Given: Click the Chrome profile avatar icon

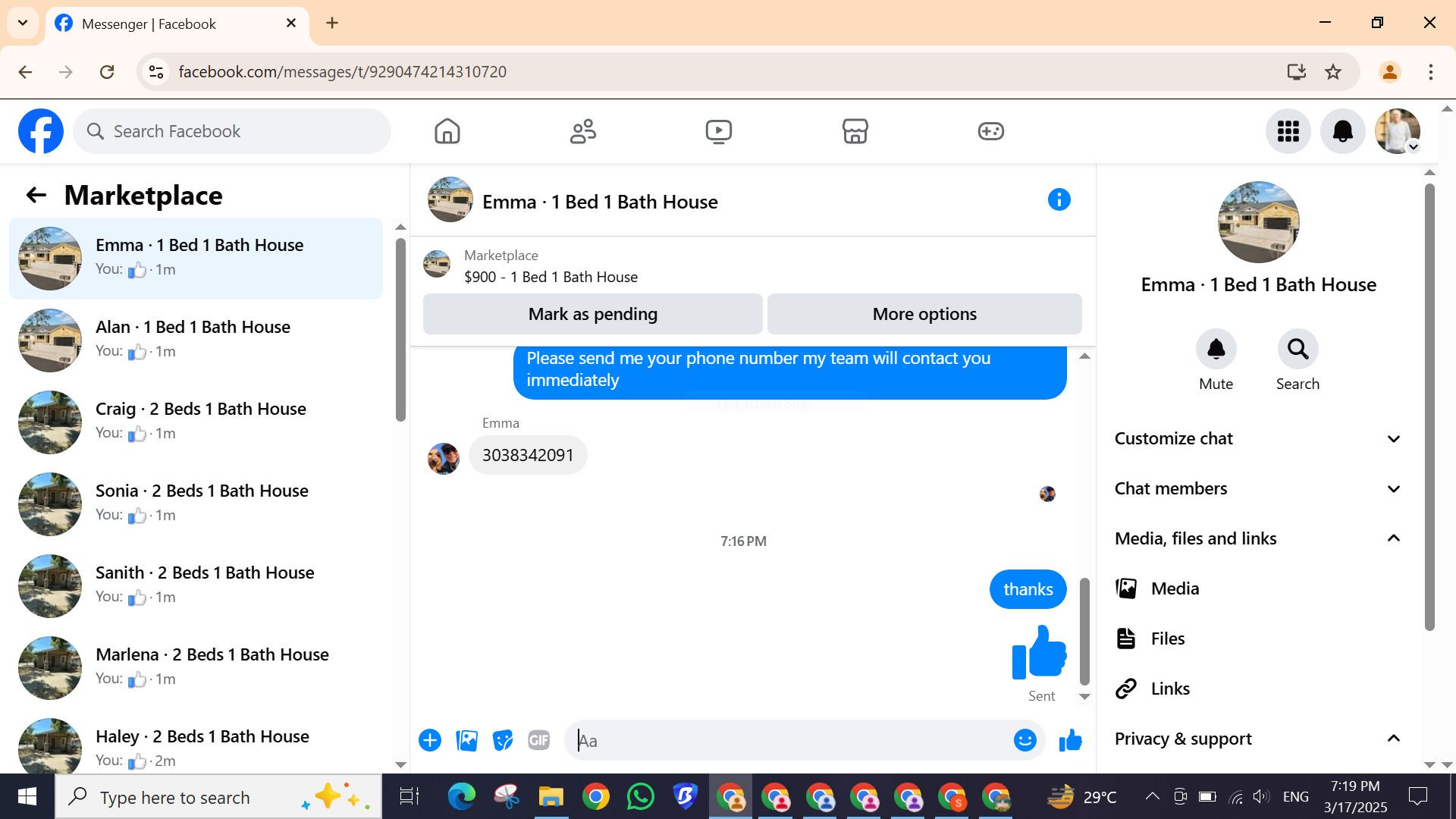Looking at the screenshot, I should point(1390,72).
